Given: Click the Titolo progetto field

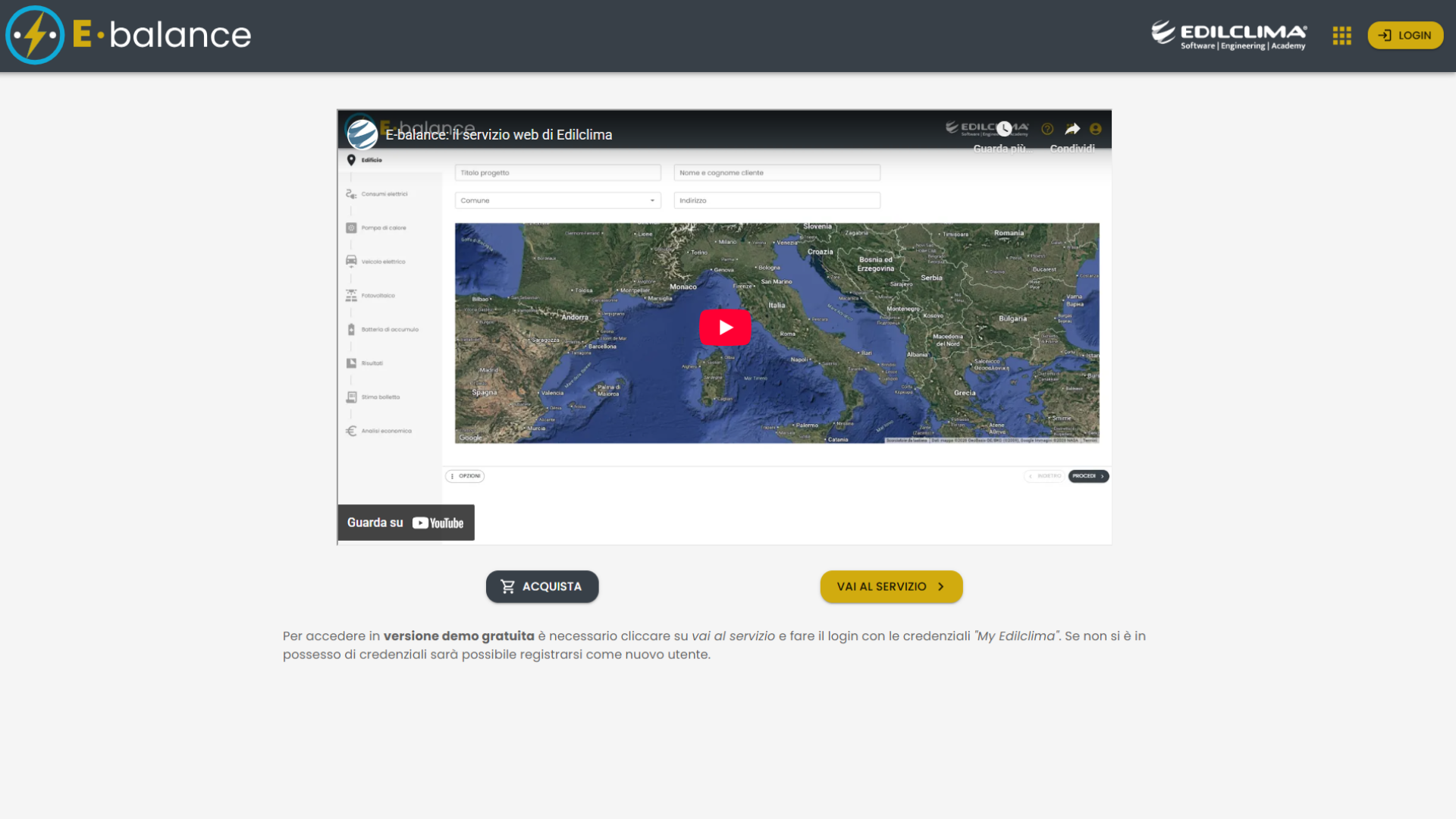Looking at the screenshot, I should tap(557, 173).
